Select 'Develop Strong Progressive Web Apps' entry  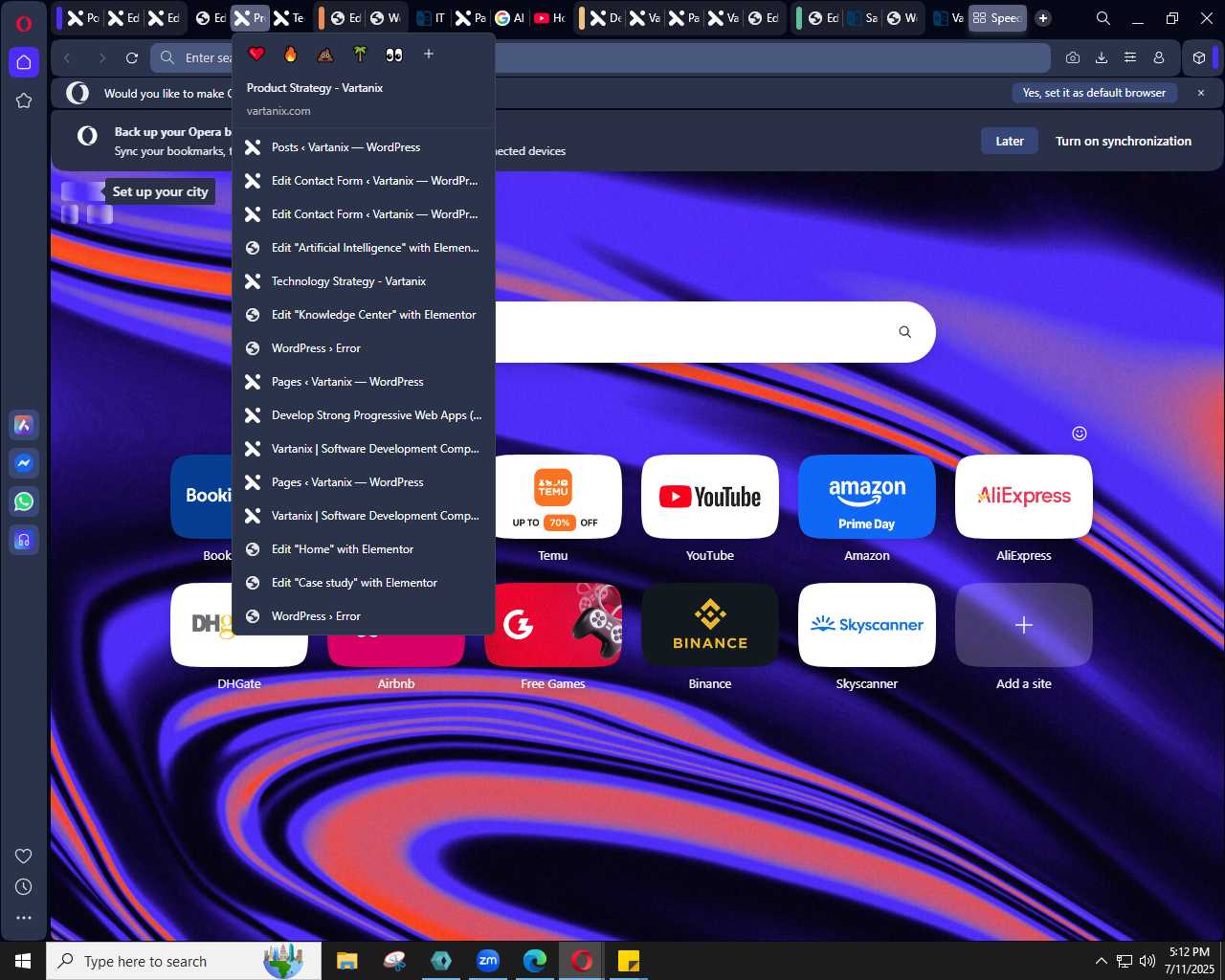[x=364, y=415]
